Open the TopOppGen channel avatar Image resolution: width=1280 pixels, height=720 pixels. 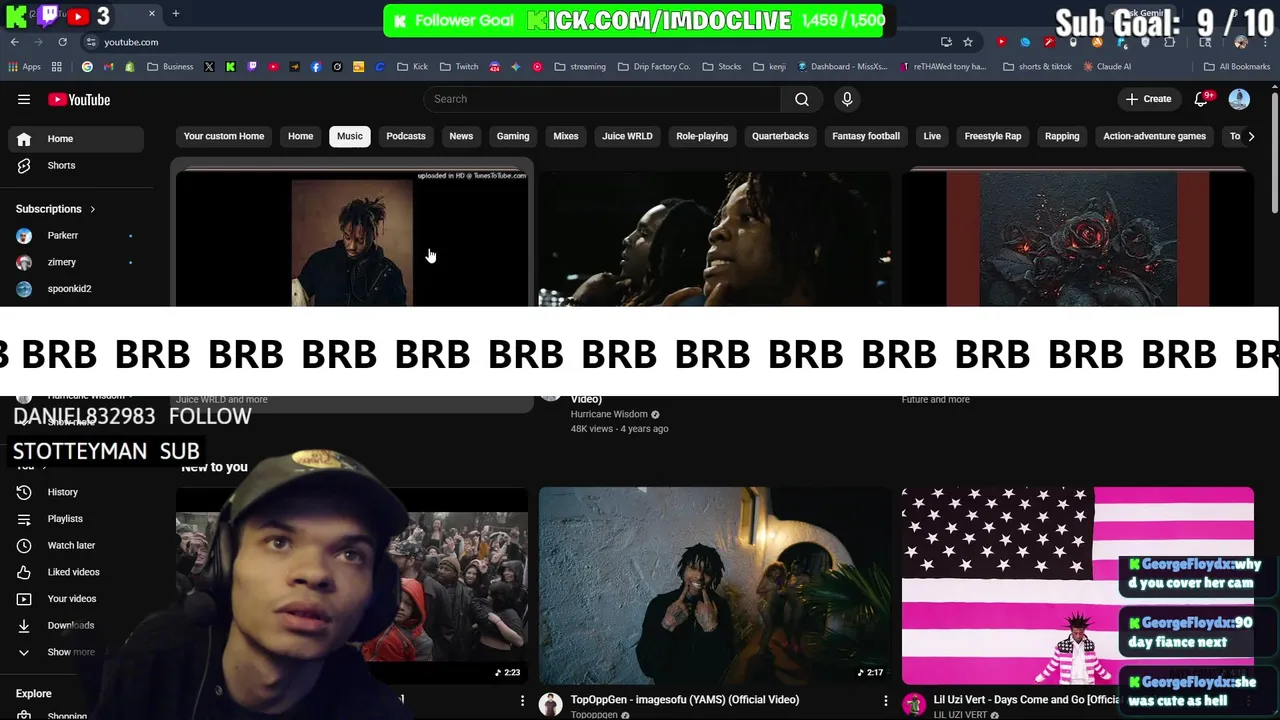(x=550, y=705)
